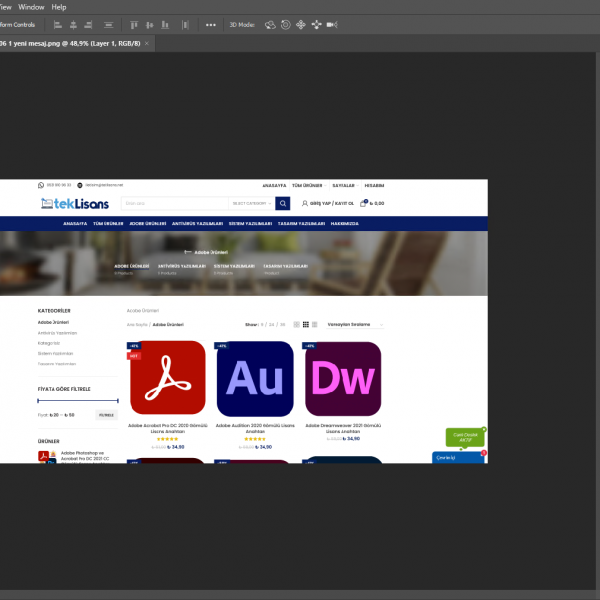Open the Varsayılan Sıralama sort dropdown
600x600 pixels.
[x=355, y=324]
